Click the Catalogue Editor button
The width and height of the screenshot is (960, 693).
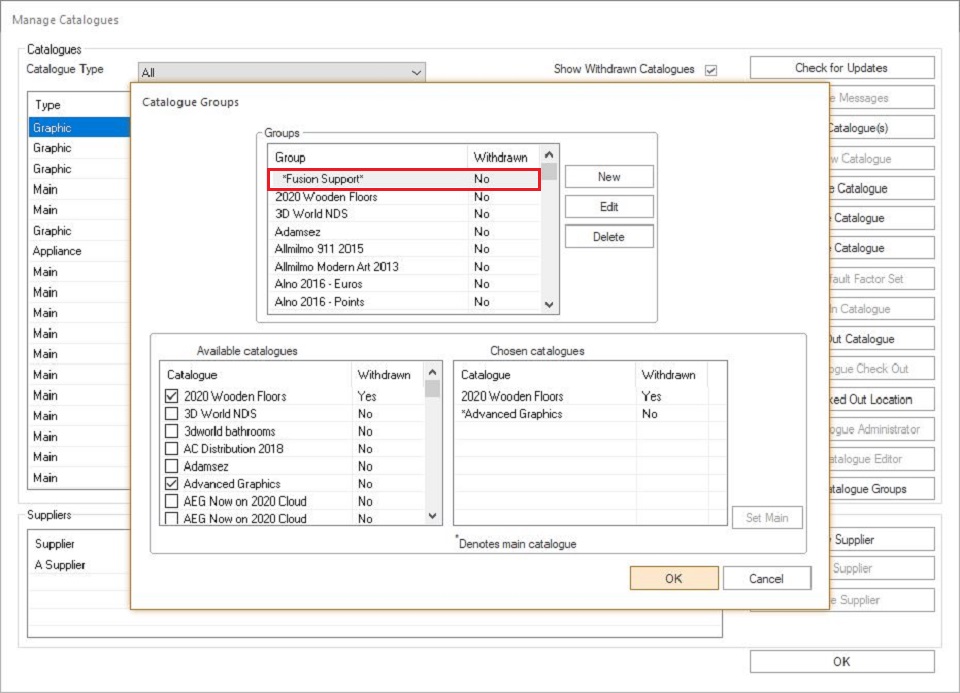pyautogui.click(x=882, y=459)
